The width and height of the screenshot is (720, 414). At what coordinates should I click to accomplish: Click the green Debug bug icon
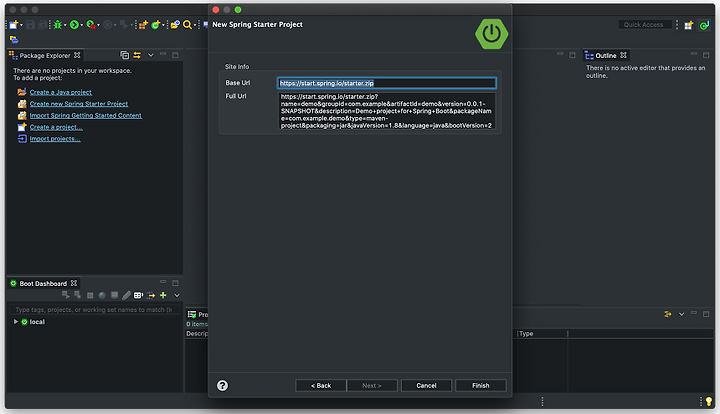(57, 25)
